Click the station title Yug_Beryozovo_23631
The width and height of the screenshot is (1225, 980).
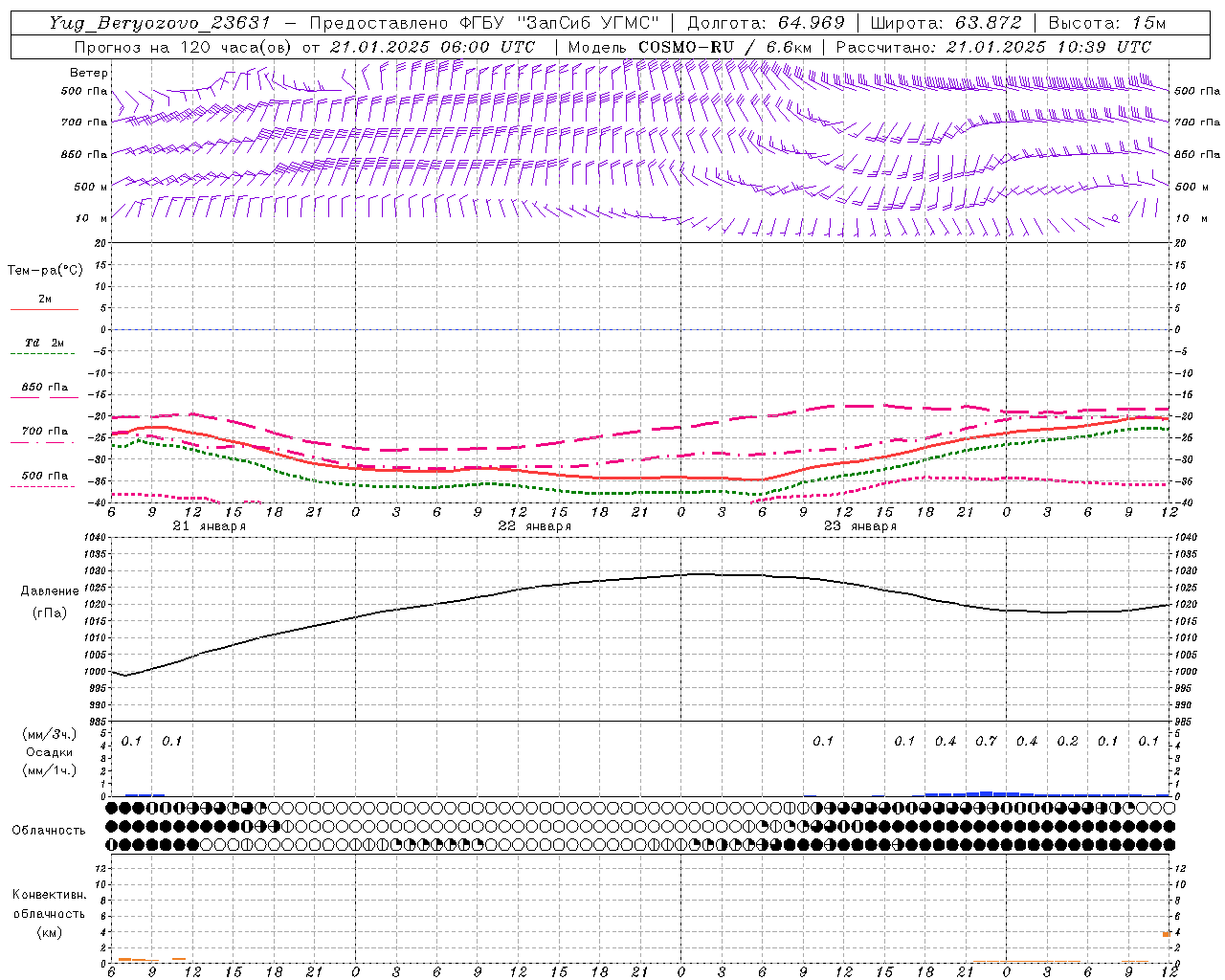tap(160, 23)
